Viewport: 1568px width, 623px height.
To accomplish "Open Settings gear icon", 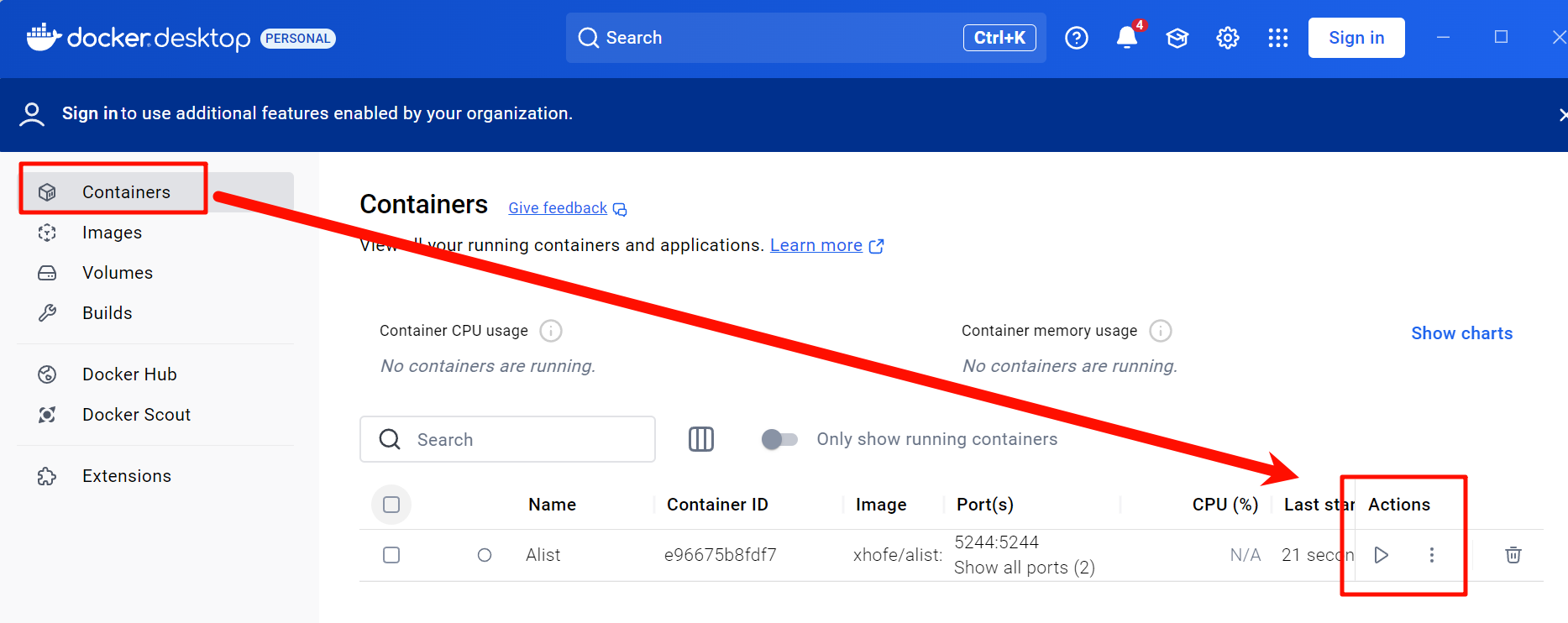I will click(1228, 38).
